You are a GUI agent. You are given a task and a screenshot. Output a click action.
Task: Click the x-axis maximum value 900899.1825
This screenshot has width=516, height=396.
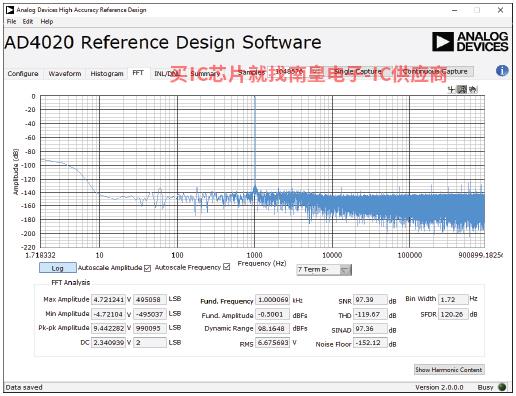[x=480, y=255]
